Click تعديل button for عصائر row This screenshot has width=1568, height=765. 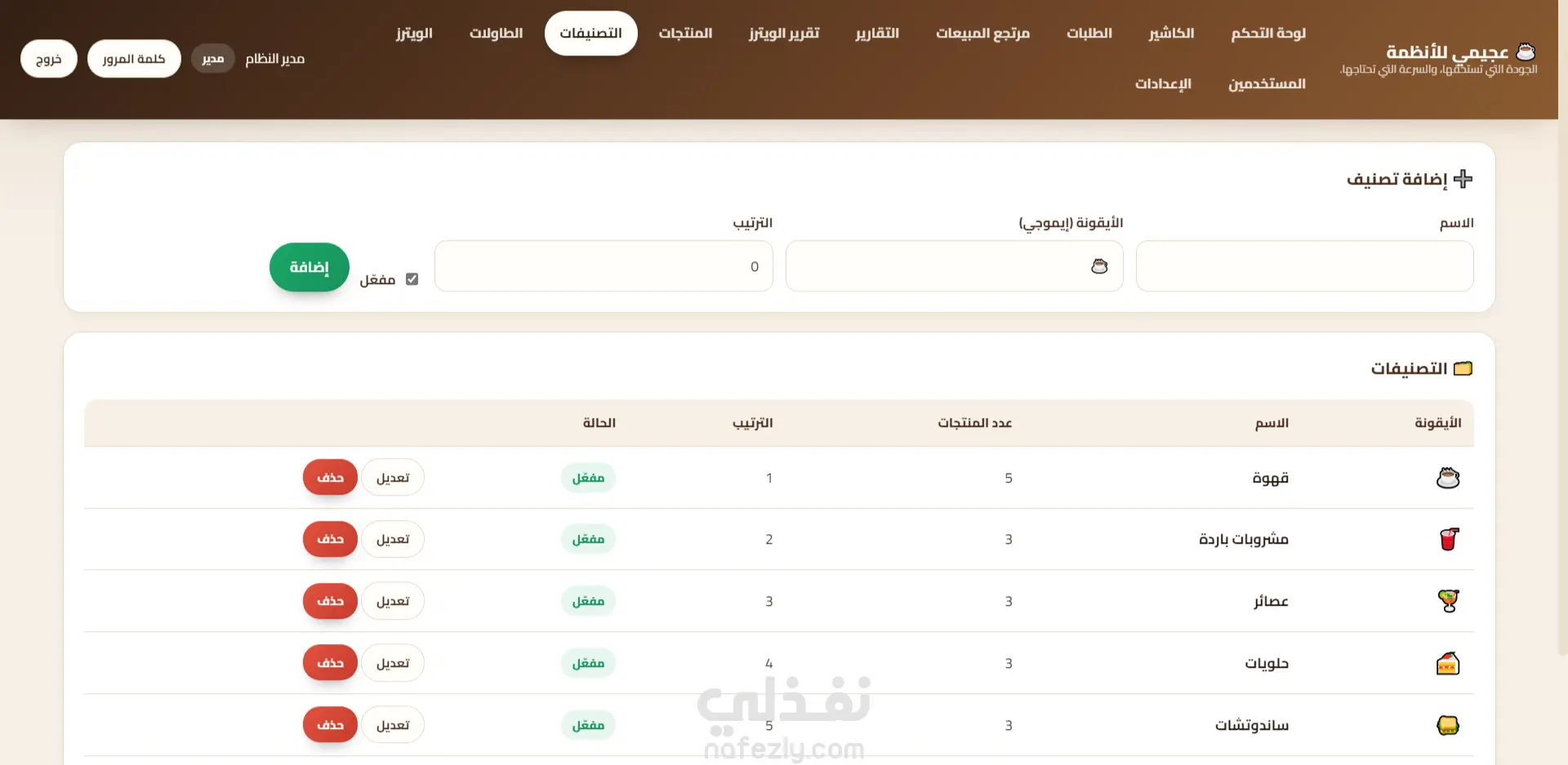[393, 601]
